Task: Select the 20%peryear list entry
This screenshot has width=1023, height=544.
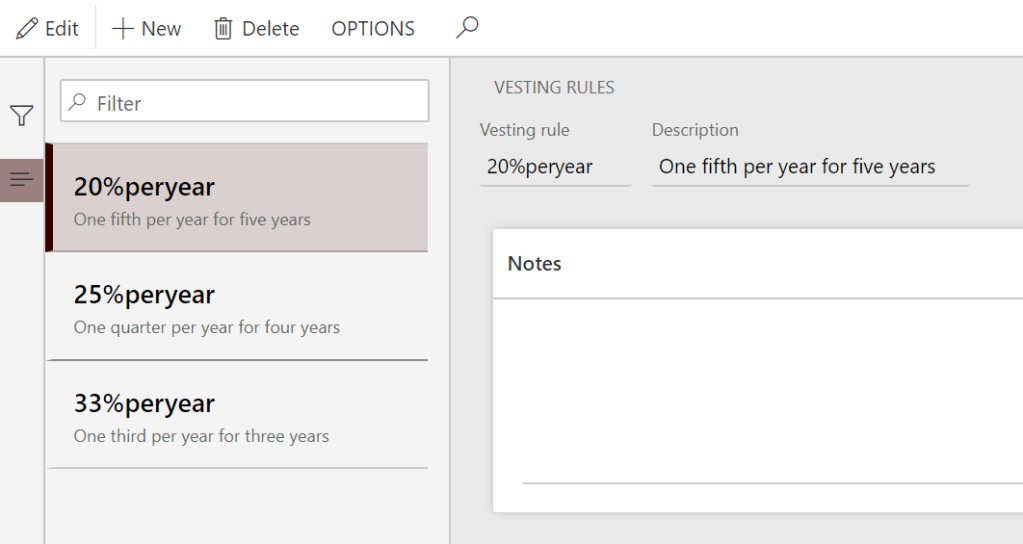Action: click(237, 198)
